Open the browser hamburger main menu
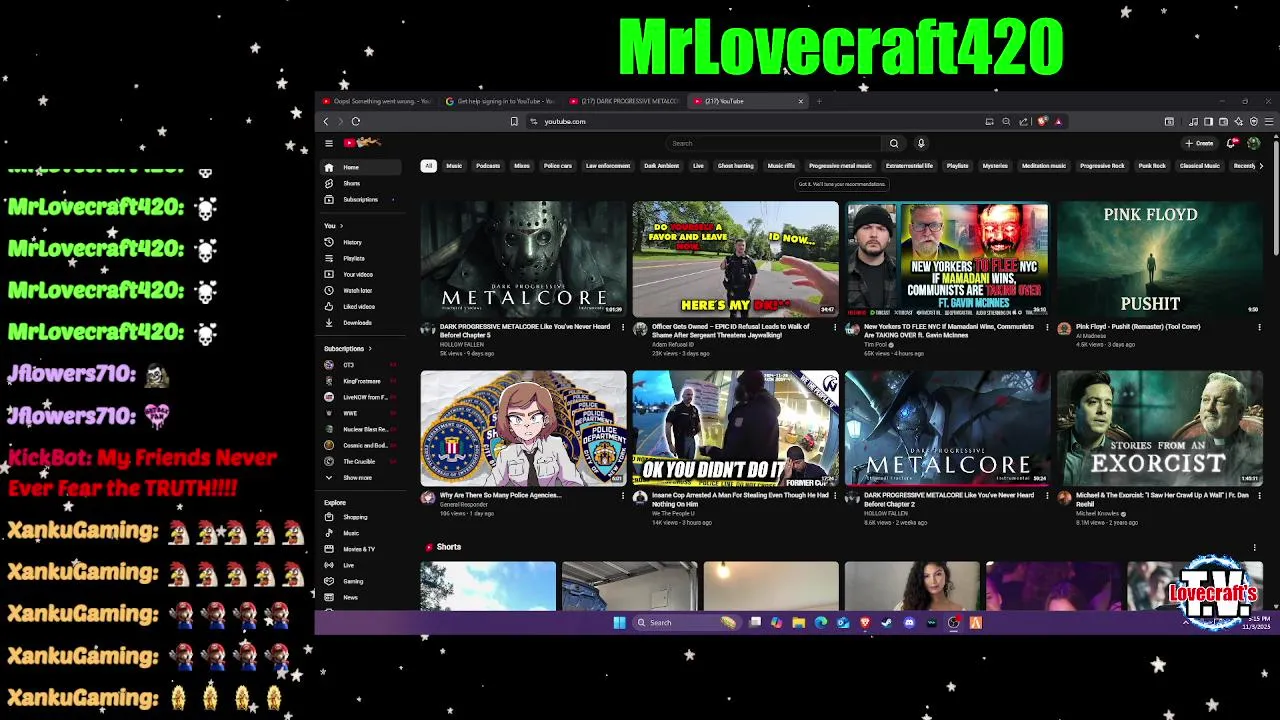 click(1270, 121)
